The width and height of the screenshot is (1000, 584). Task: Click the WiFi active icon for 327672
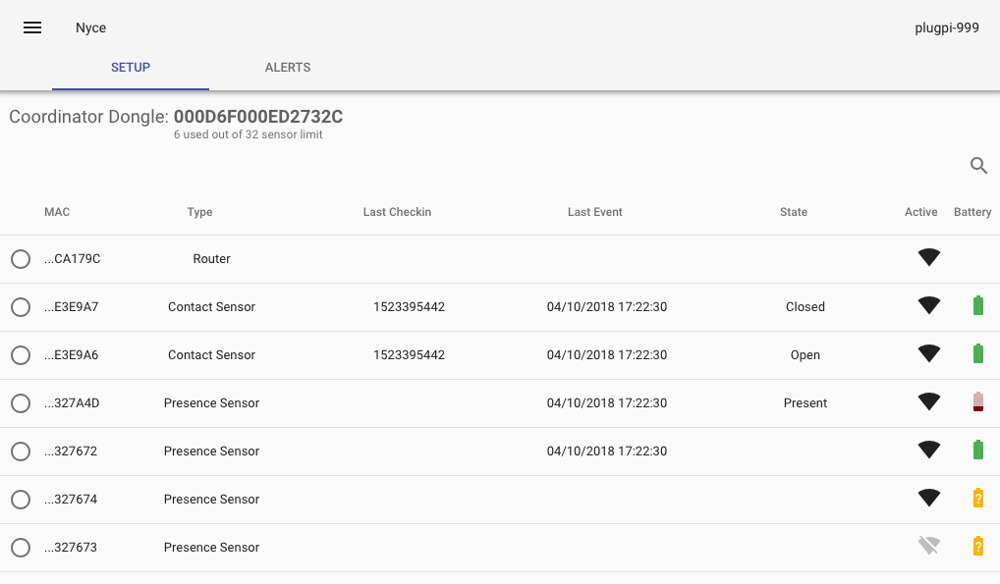tap(929, 450)
